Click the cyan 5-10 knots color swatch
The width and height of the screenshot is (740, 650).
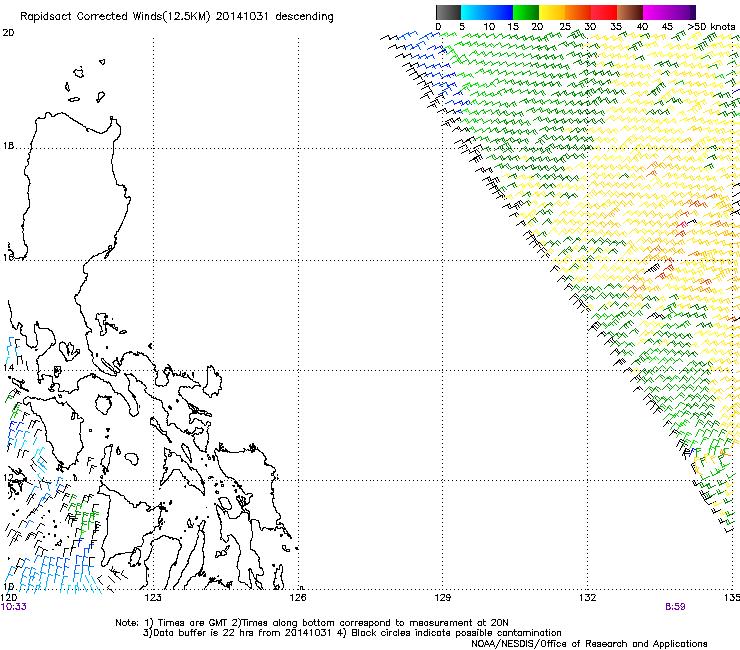474,12
